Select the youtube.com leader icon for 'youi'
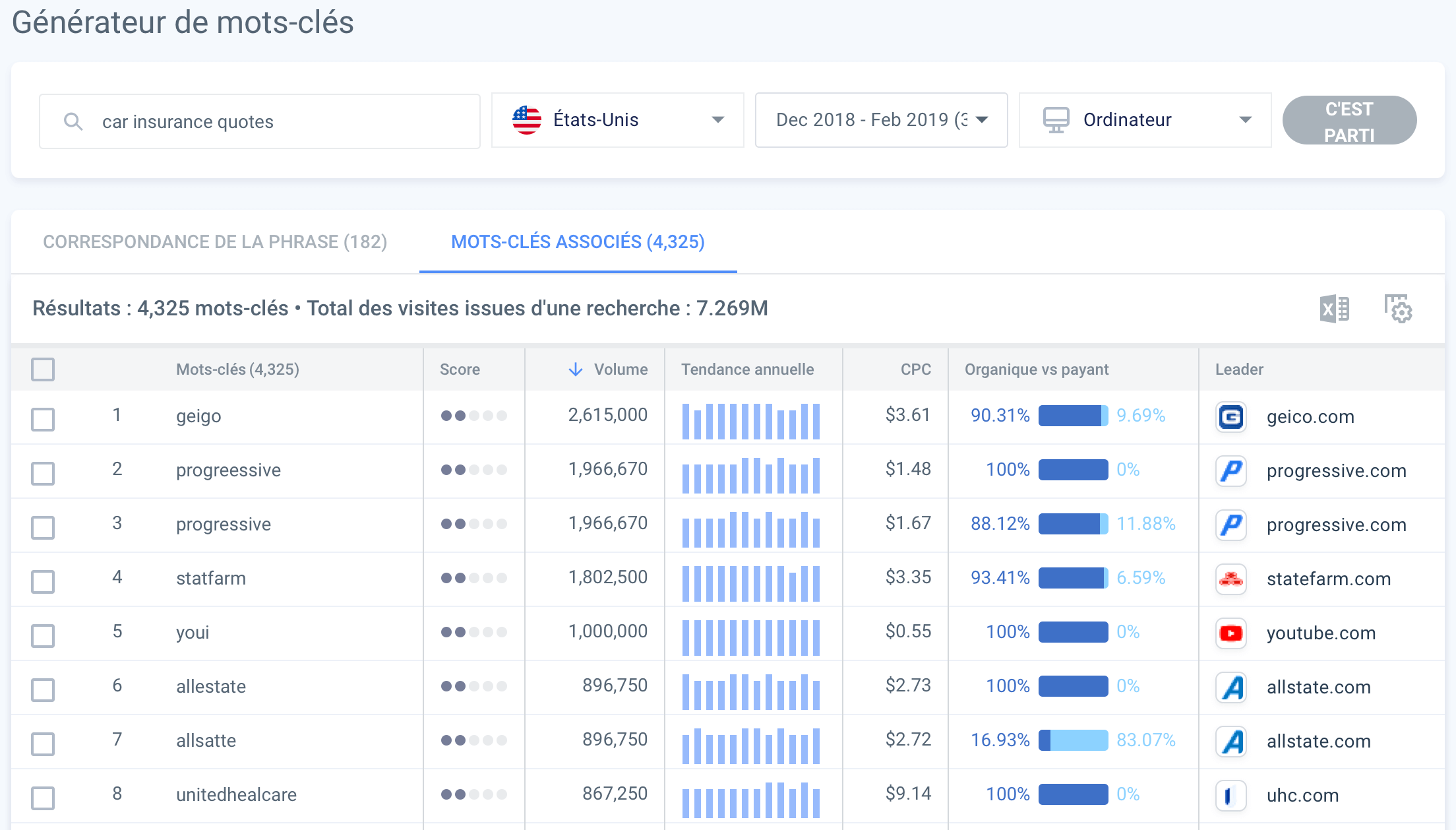The image size is (1456, 830). point(1230,633)
